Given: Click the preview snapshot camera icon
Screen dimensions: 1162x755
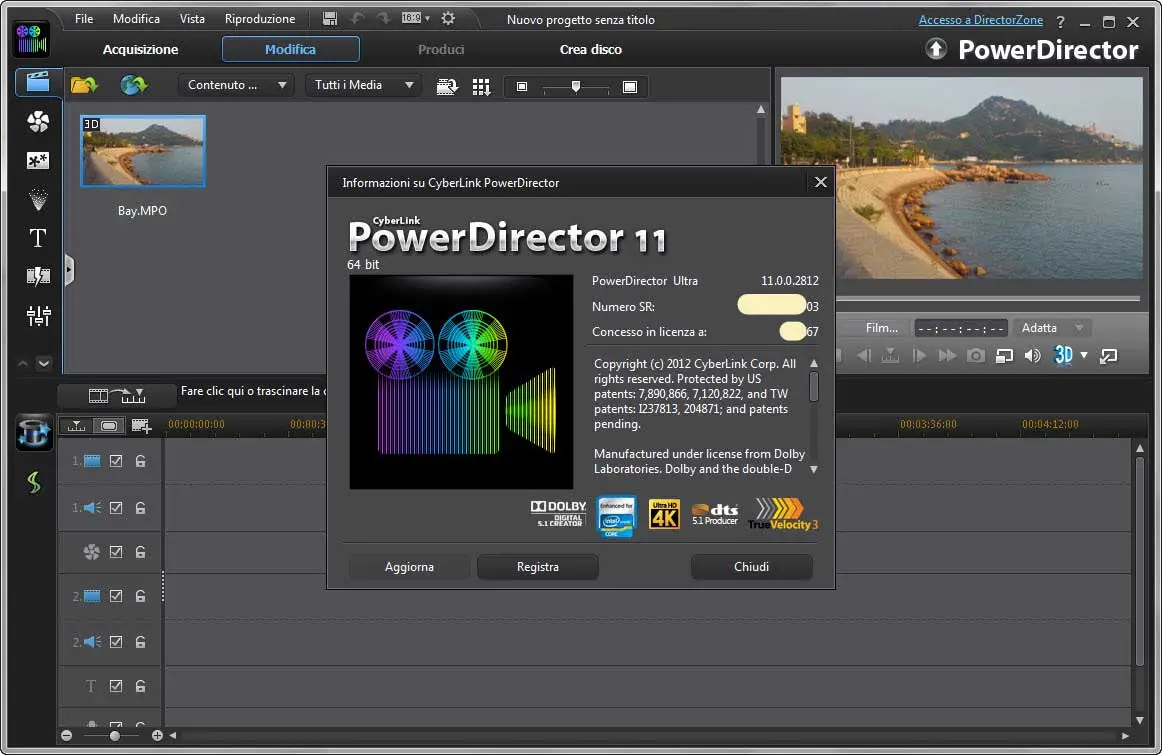Looking at the screenshot, I should point(976,355).
